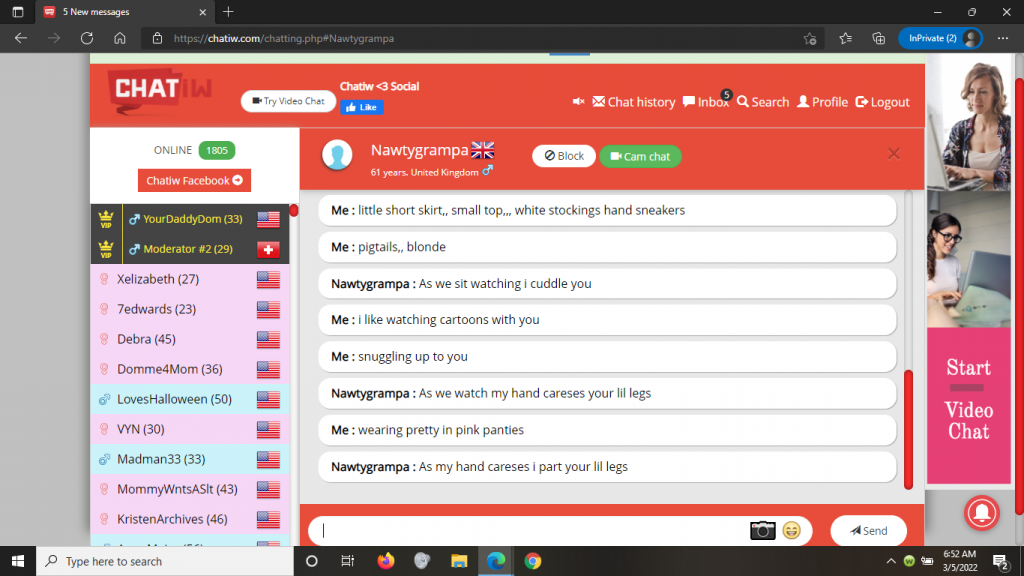Open Chat history from the header

634,102
